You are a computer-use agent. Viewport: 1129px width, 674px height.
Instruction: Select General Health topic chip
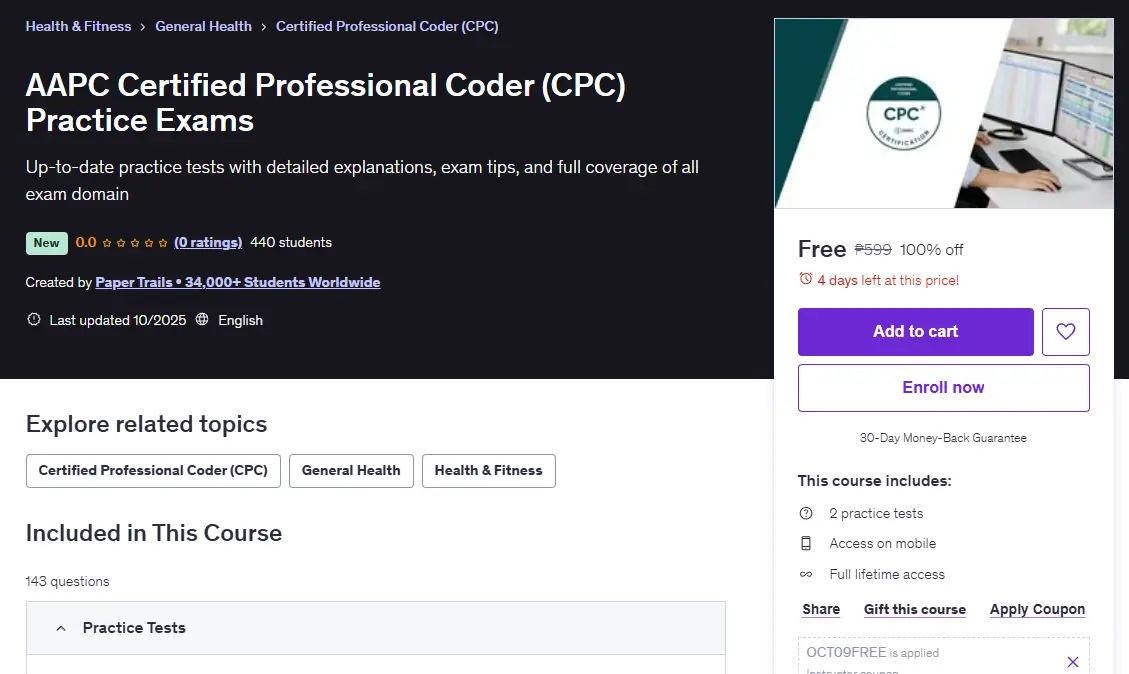point(351,471)
